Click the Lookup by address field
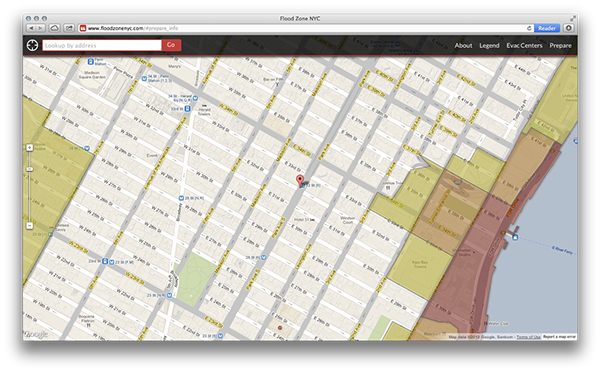 (x=102, y=45)
